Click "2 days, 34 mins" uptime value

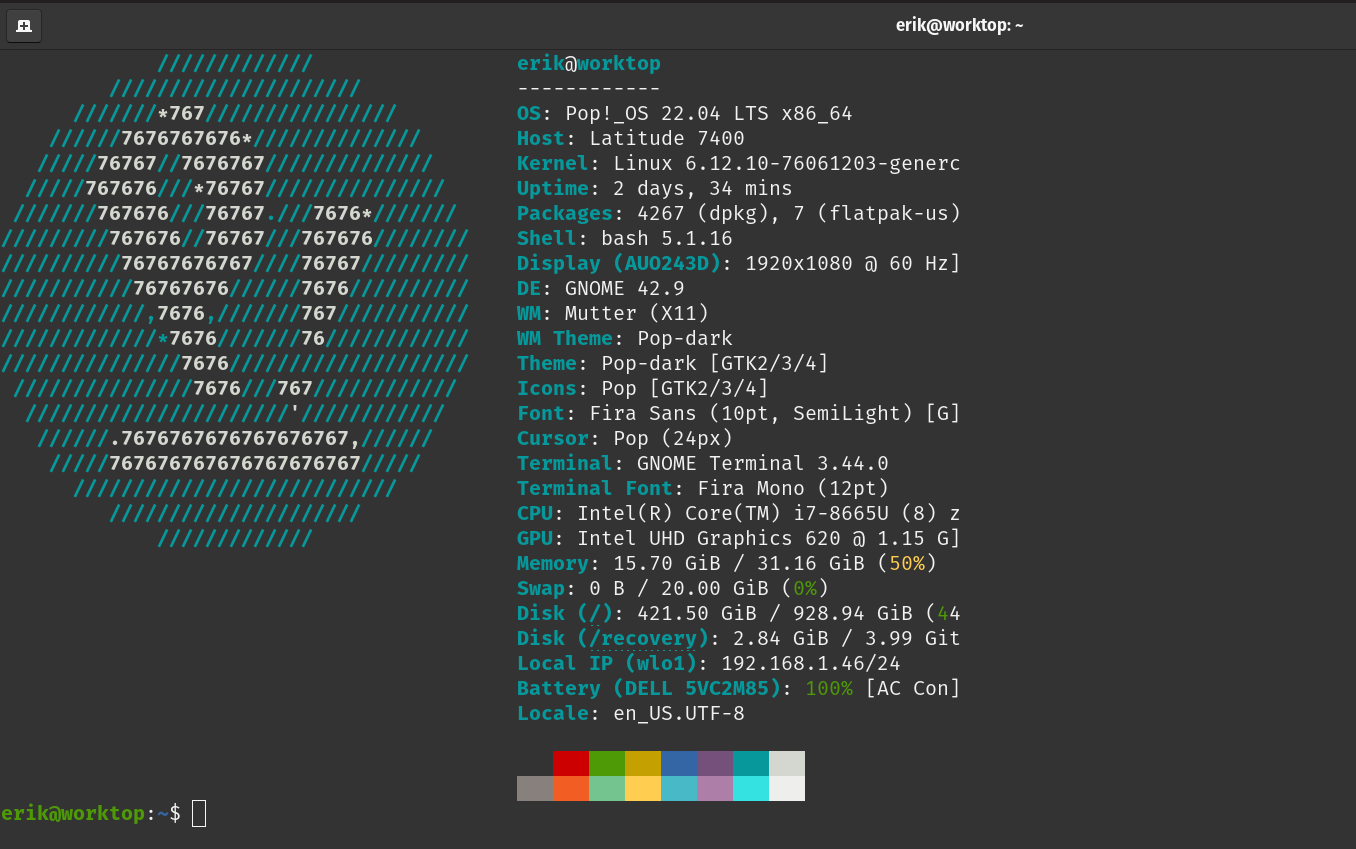(703, 189)
